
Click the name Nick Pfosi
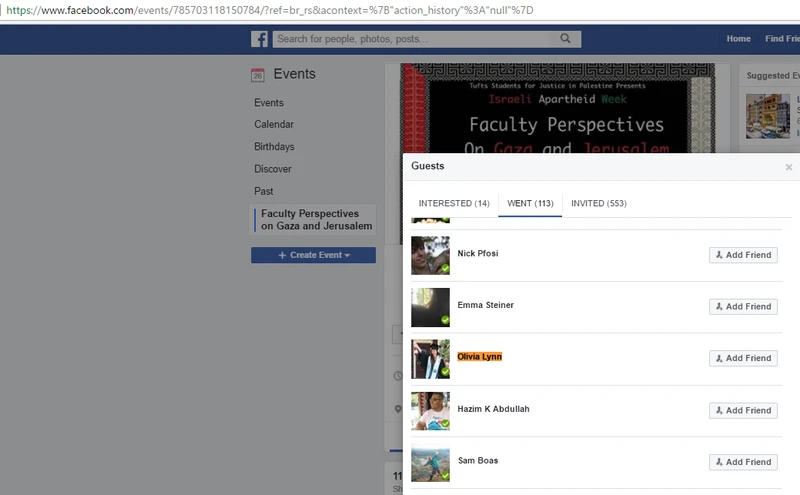[x=478, y=254]
